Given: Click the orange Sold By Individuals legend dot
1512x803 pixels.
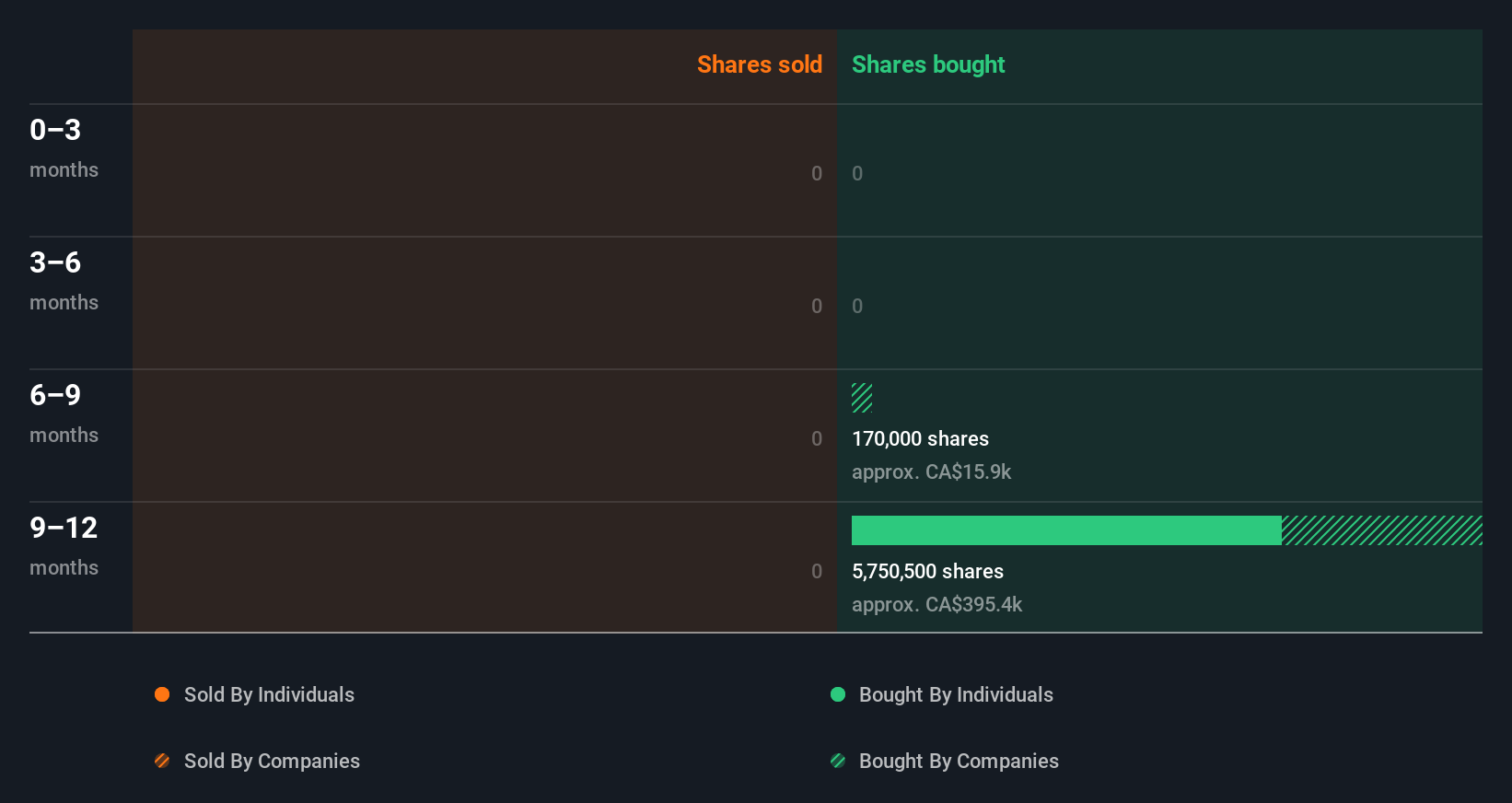Looking at the screenshot, I should [162, 694].
